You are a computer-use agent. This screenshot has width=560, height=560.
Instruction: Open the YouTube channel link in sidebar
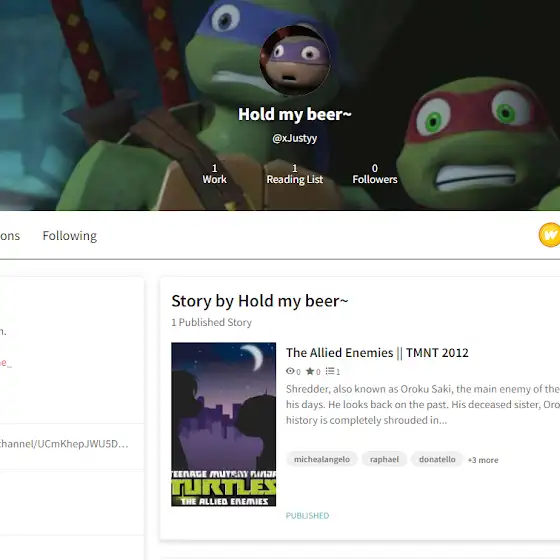64,444
